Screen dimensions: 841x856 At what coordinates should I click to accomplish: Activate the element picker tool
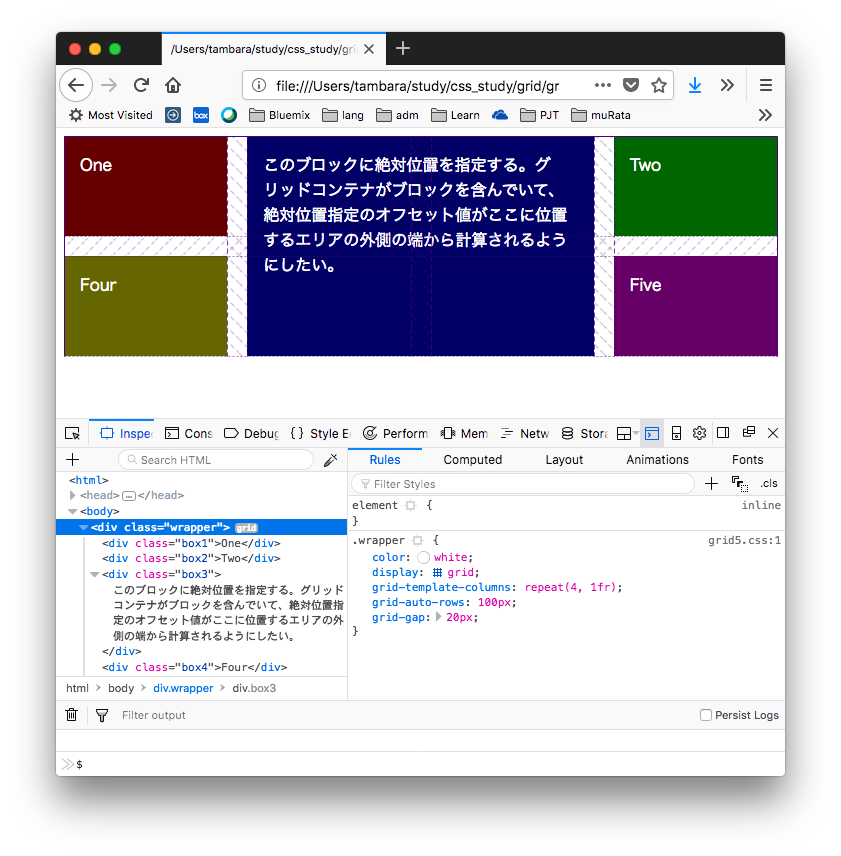pos(72,433)
